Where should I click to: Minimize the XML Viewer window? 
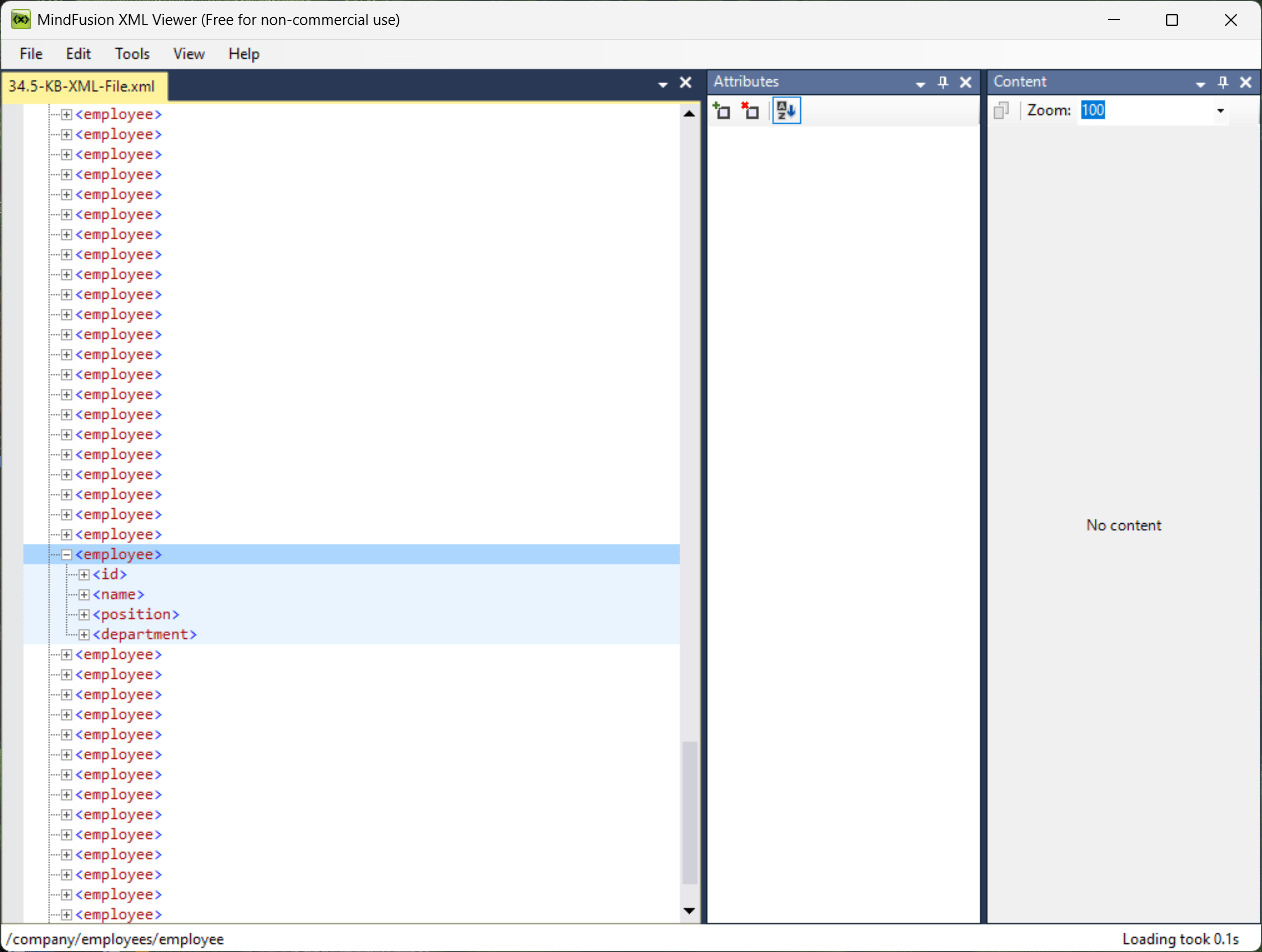1113,20
